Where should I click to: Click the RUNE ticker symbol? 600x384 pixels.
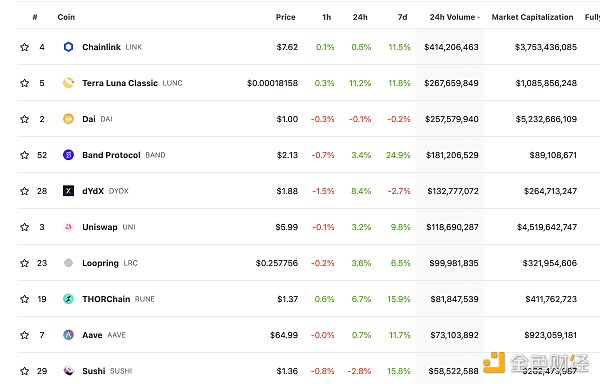[x=145, y=299]
